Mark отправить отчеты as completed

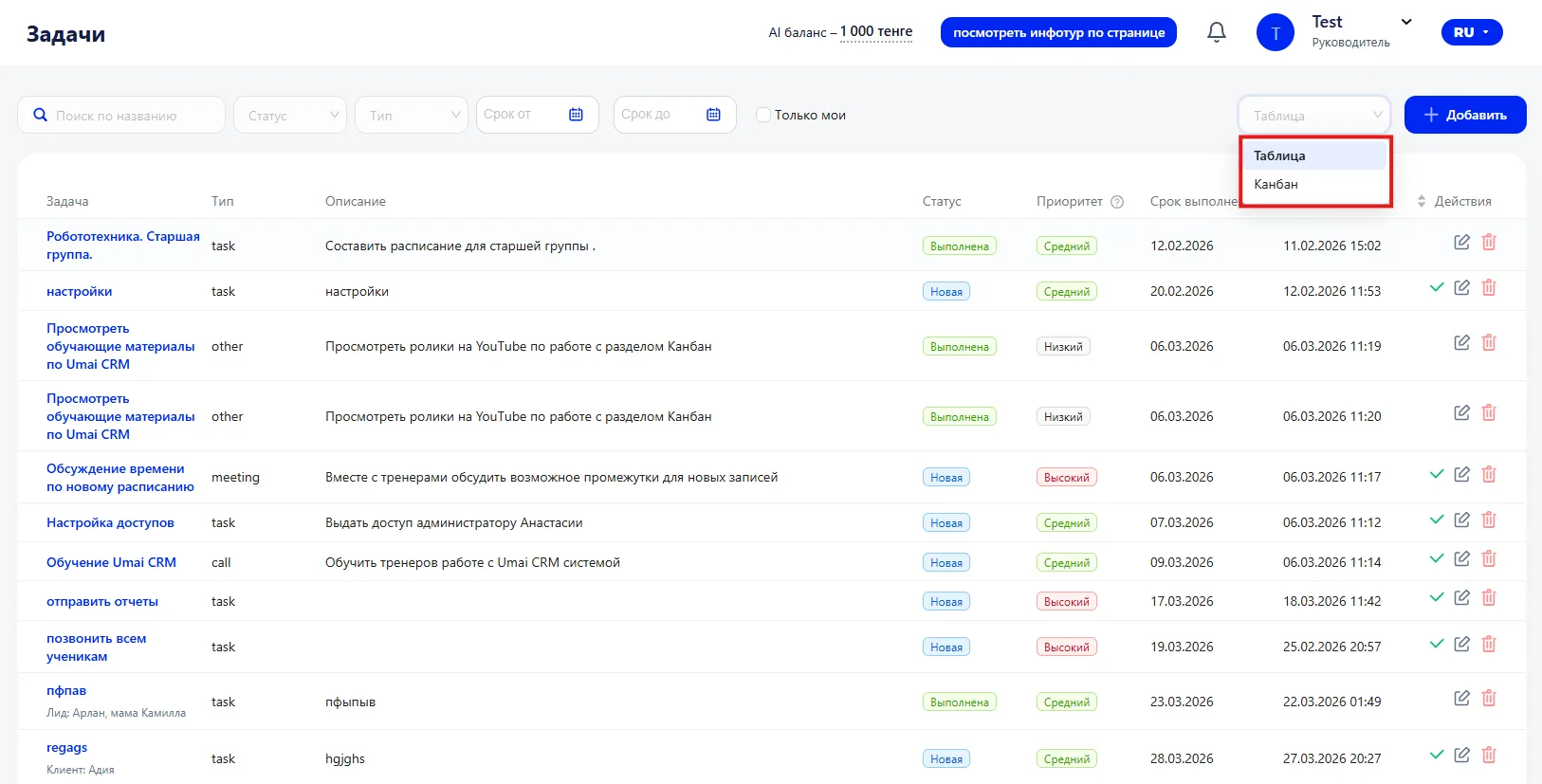point(1437,597)
